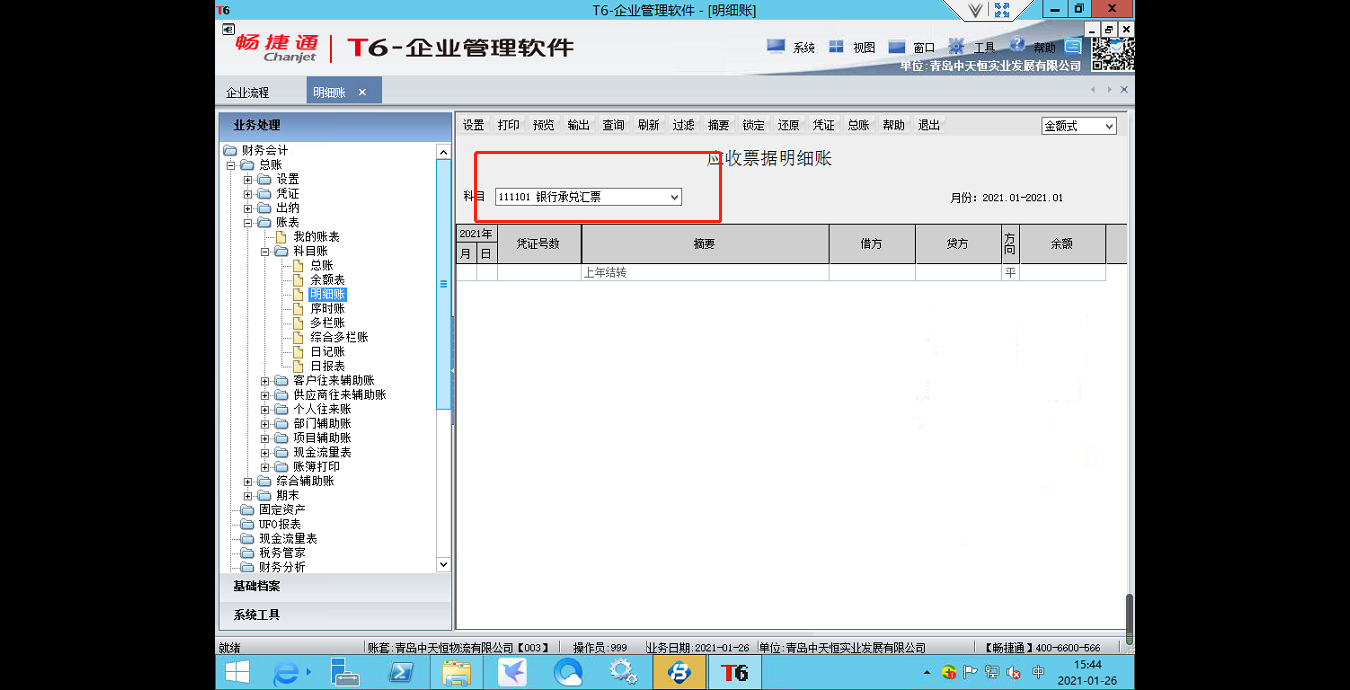
Task: Click the volume muted tray icon
Action: coord(1013,672)
